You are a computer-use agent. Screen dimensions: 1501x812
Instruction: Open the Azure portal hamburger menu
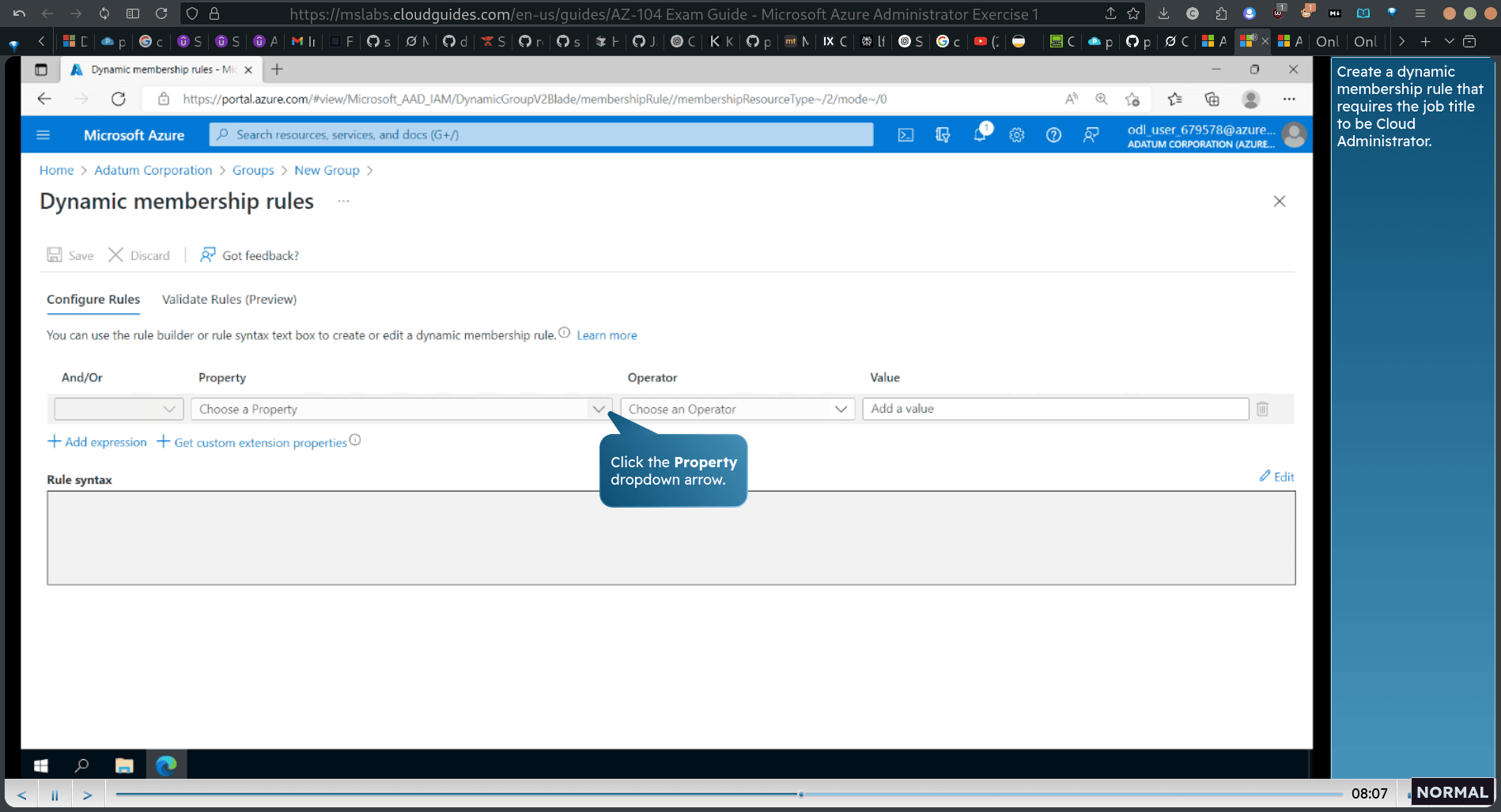(x=43, y=135)
